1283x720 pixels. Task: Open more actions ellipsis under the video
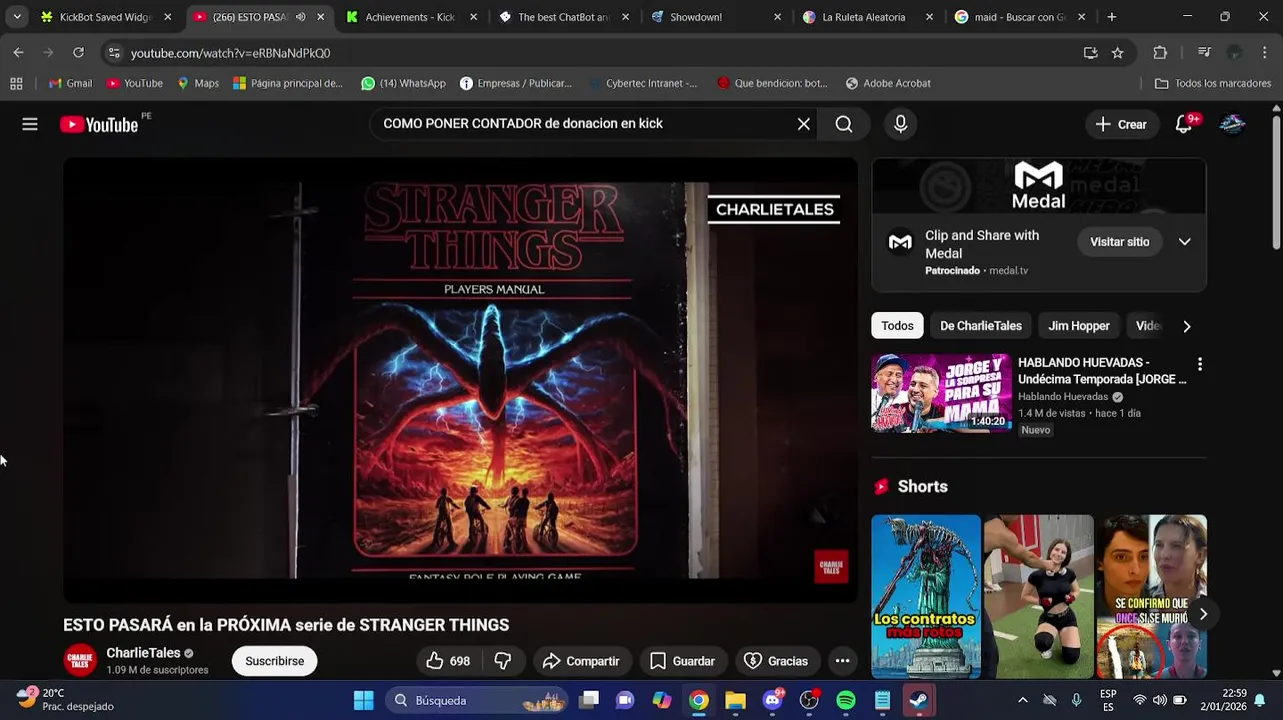[x=842, y=661]
